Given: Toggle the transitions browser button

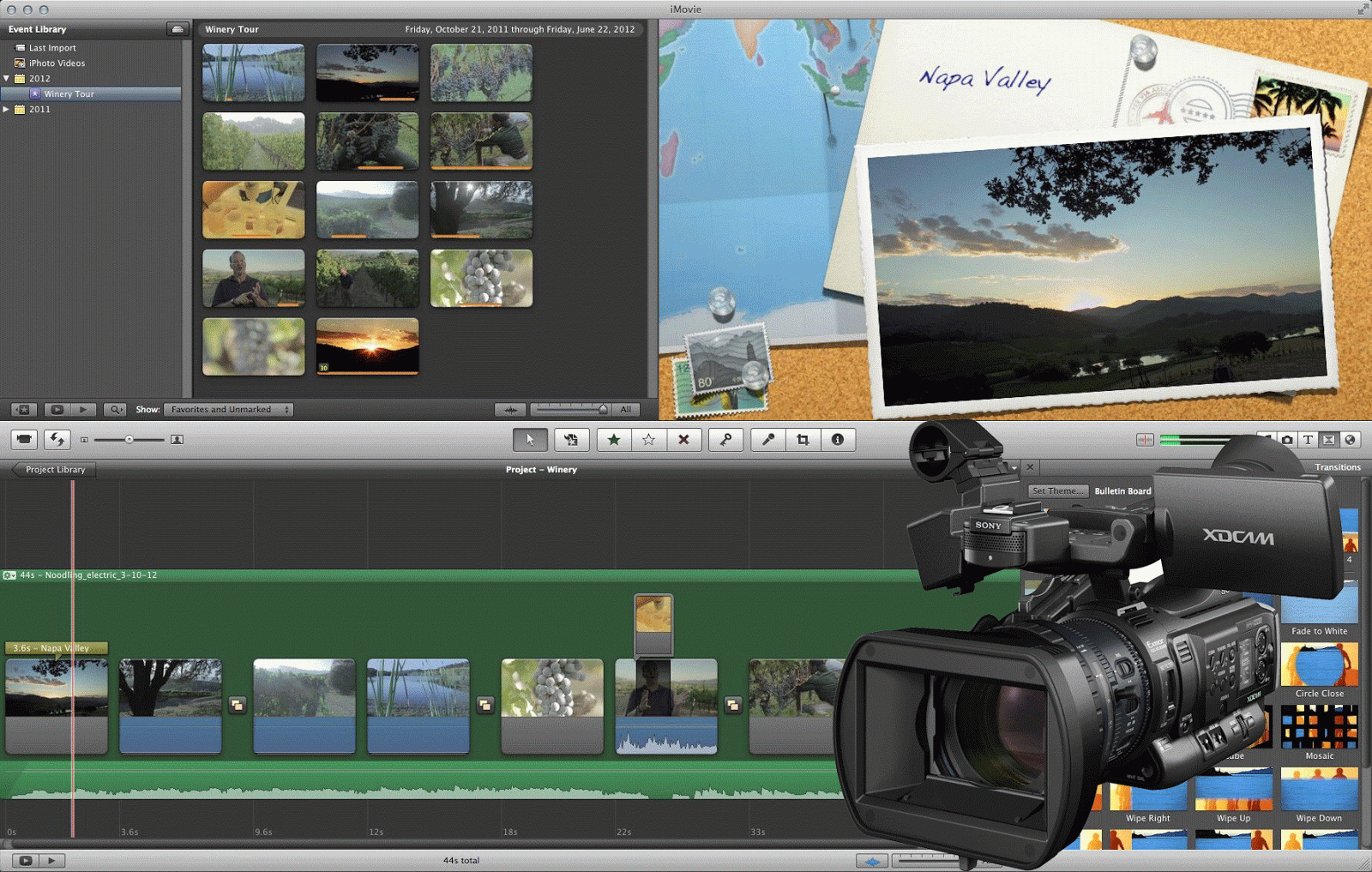Looking at the screenshot, I should [1328, 439].
